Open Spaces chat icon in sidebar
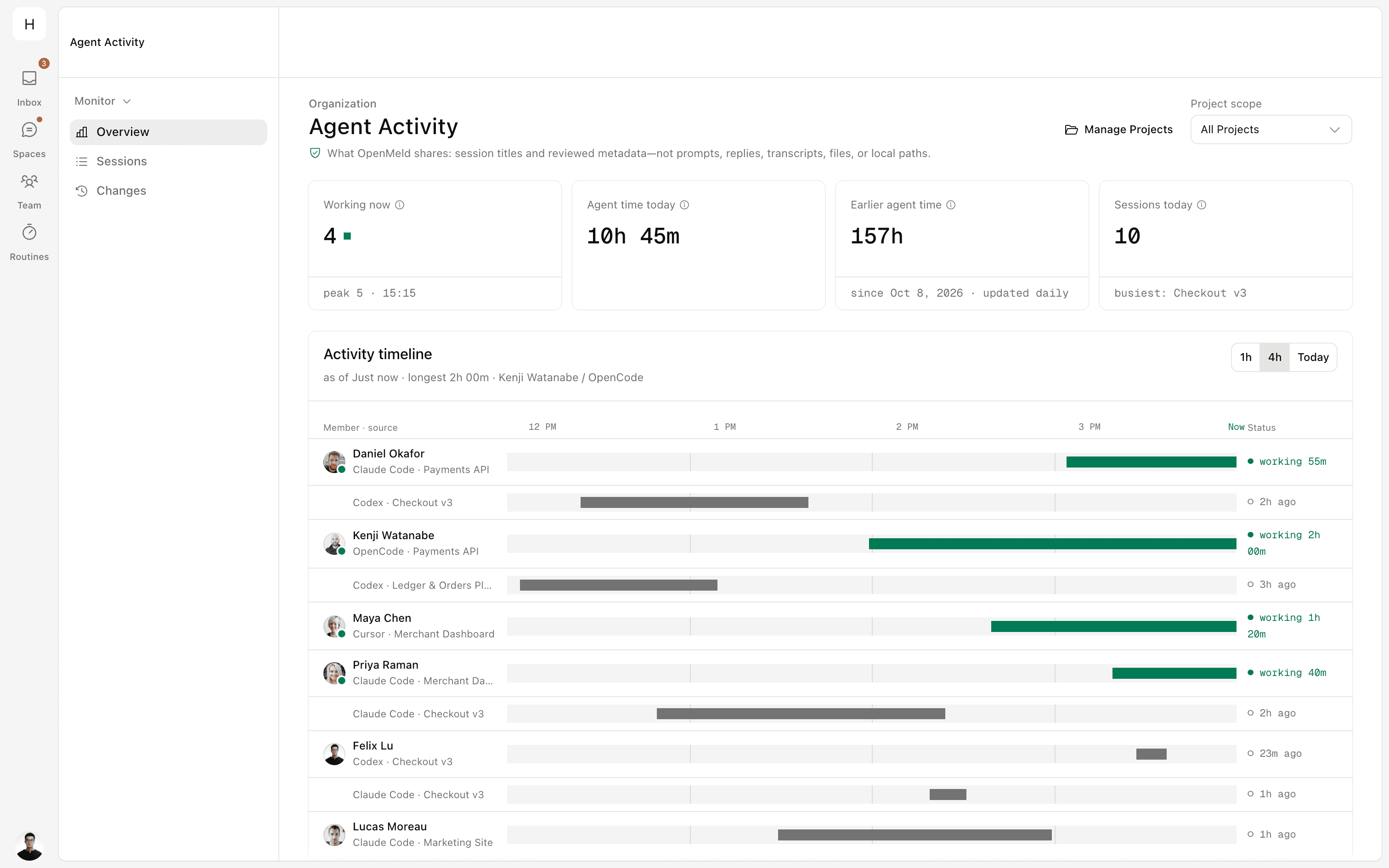This screenshot has width=1389, height=868. click(29, 130)
